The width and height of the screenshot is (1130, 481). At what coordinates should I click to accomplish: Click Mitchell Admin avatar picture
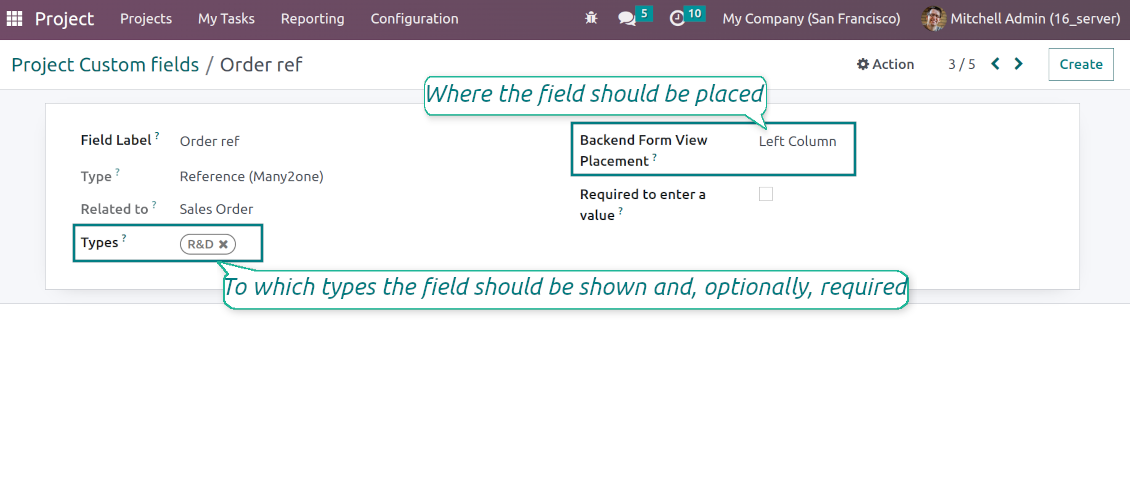[x=933, y=19]
